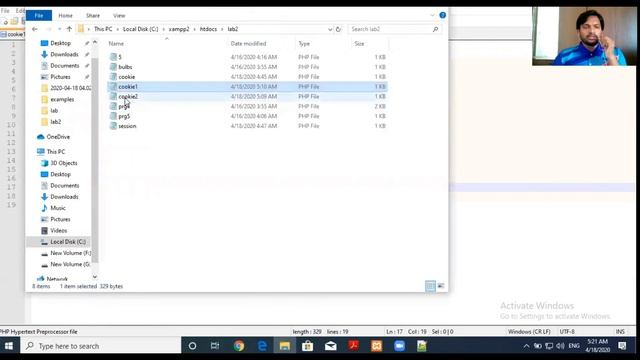Open pinned Downloads in Quick access
This screenshot has height=360, width=640.
(64, 54)
